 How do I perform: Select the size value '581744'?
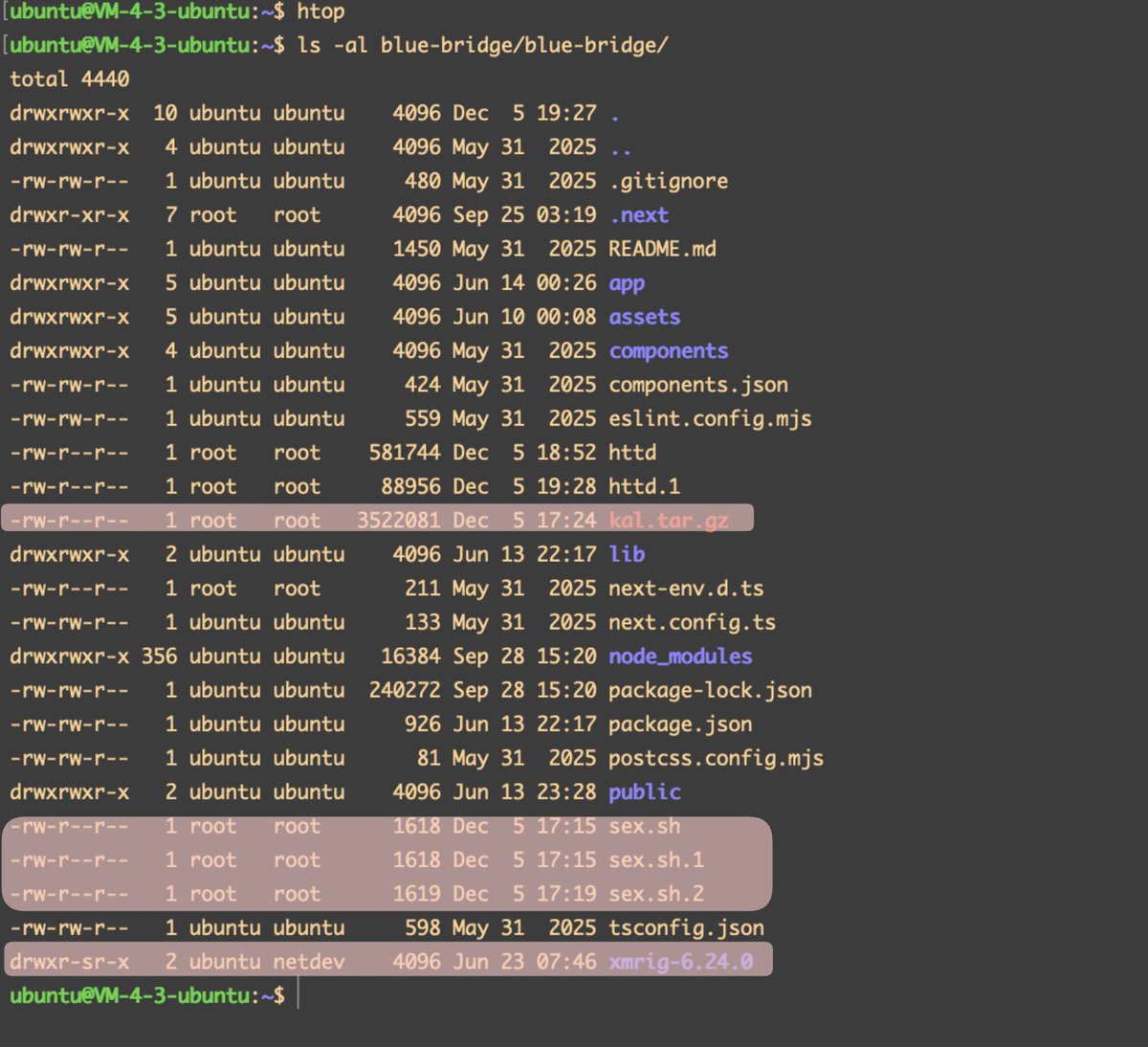coord(406,453)
